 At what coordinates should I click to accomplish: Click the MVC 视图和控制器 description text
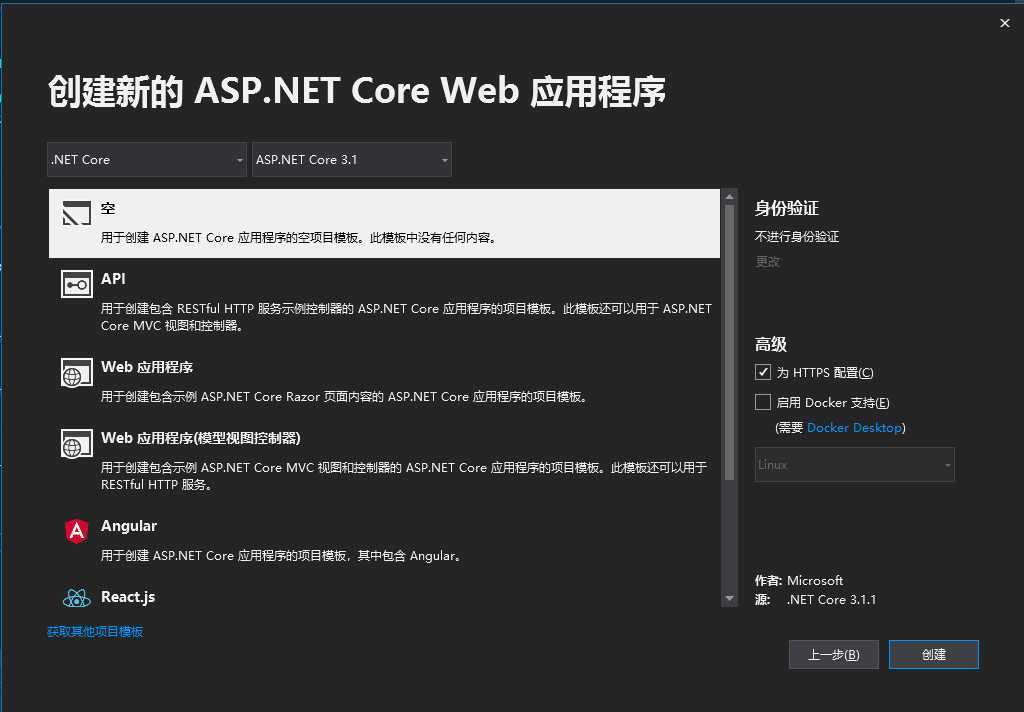point(404,476)
